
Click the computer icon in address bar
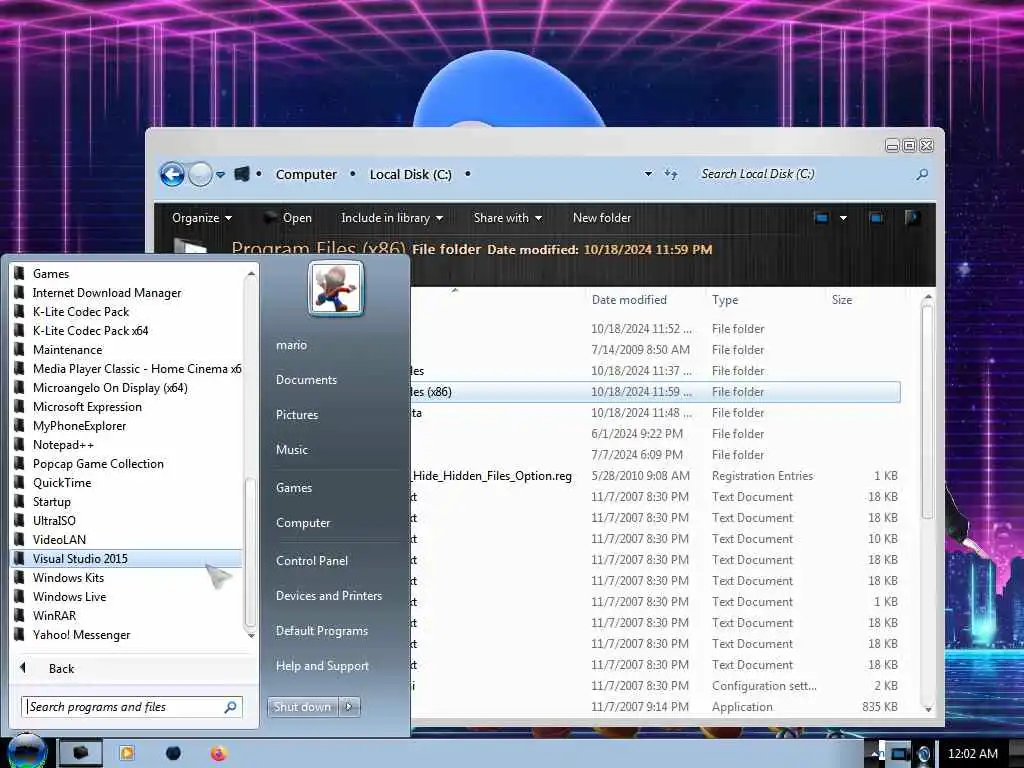242,174
